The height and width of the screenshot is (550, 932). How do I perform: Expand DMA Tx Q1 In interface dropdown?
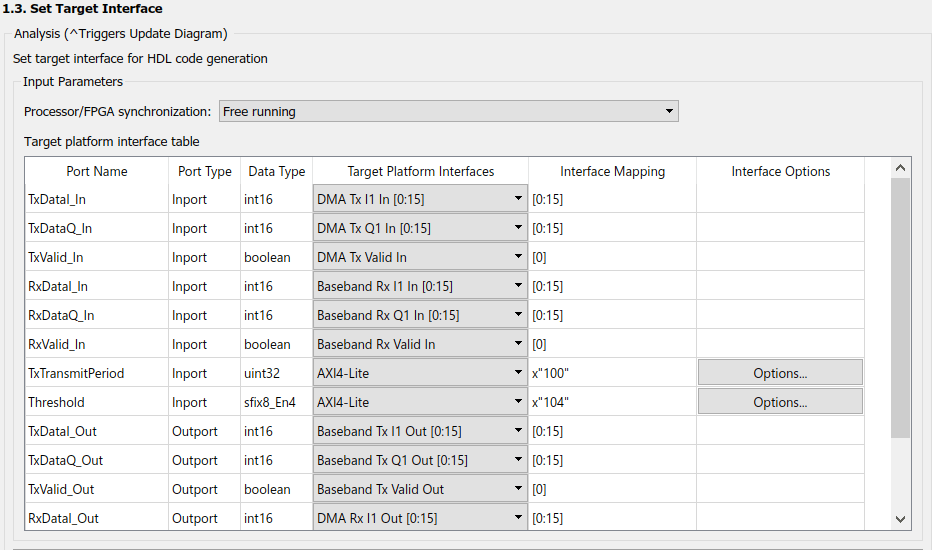(x=420, y=228)
